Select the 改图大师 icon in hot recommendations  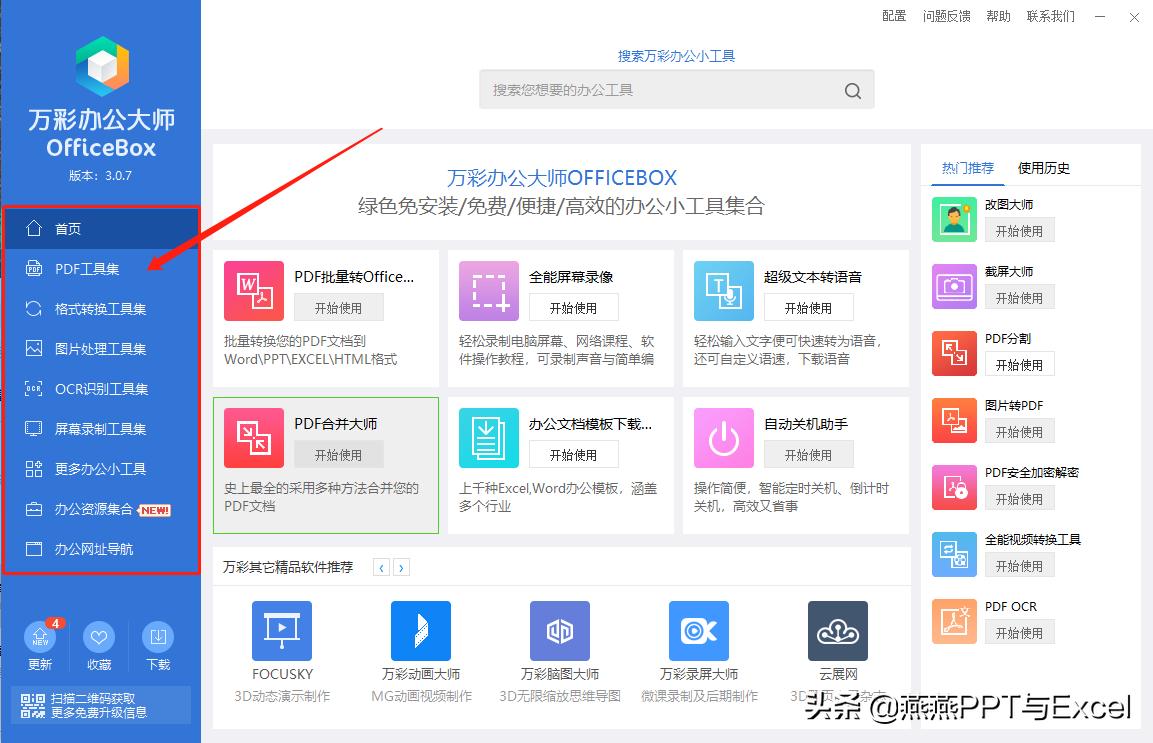pyautogui.click(x=953, y=217)
